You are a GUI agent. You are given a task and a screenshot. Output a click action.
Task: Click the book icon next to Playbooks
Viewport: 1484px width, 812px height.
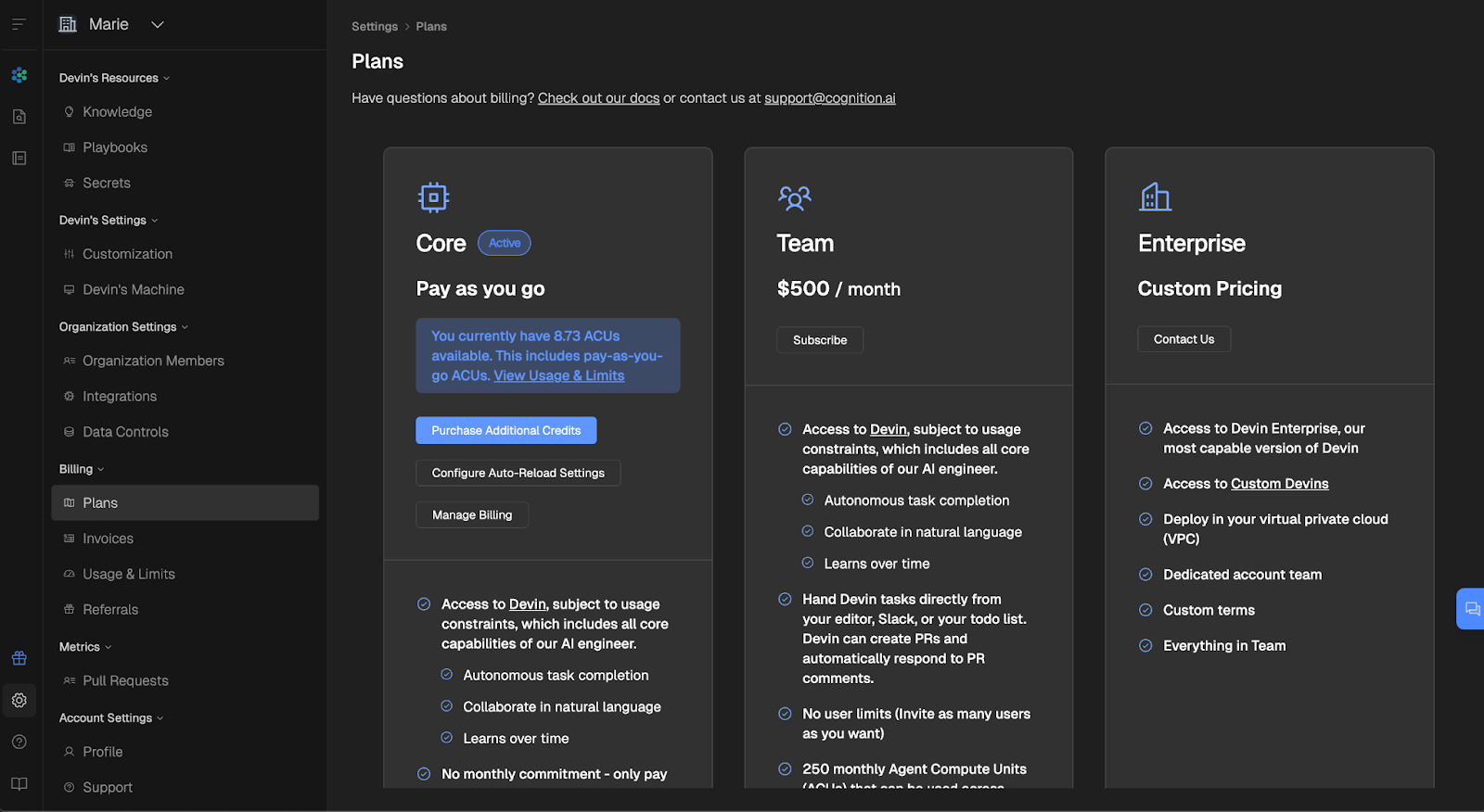pyautogui.click(x=69, y=147)
